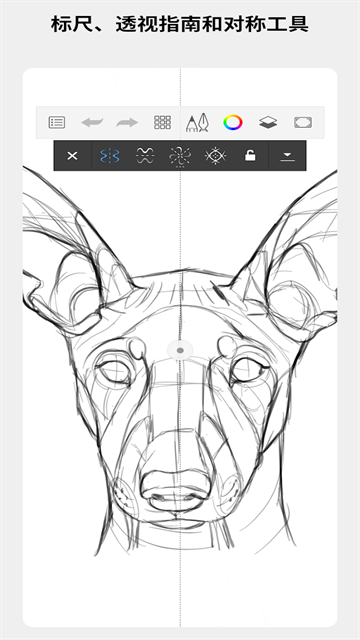Select the symmetry center handle
This screenshot has height=640, width=360.
(180, 350)
